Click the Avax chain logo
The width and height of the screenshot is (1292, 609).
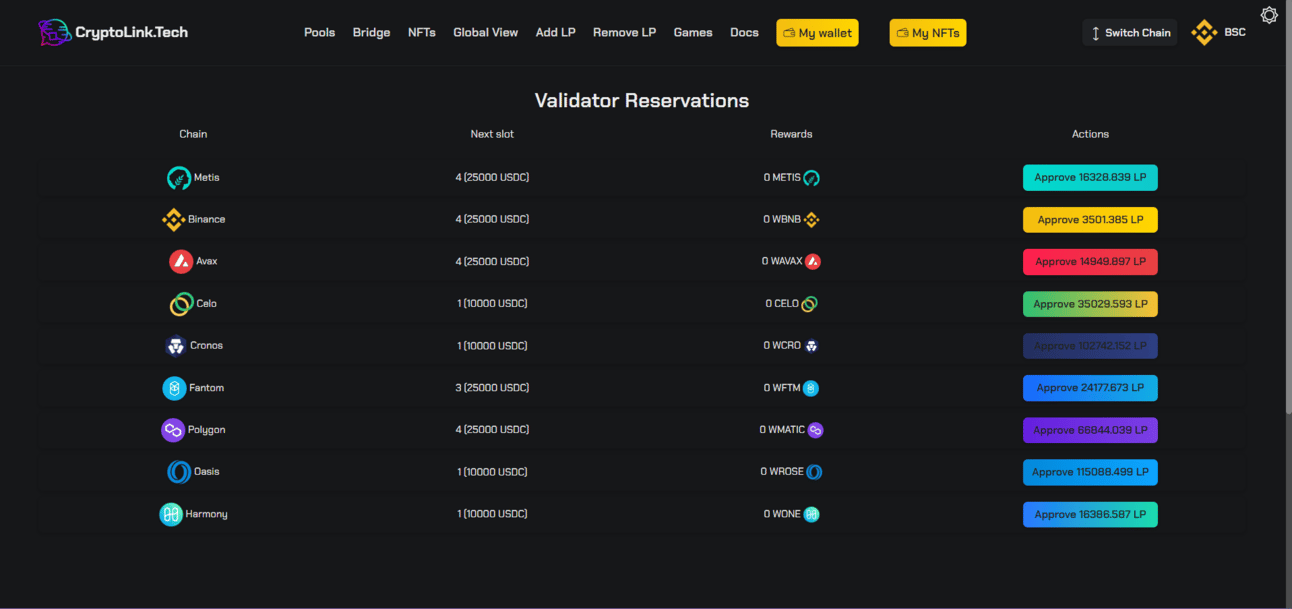pos(181,262)
